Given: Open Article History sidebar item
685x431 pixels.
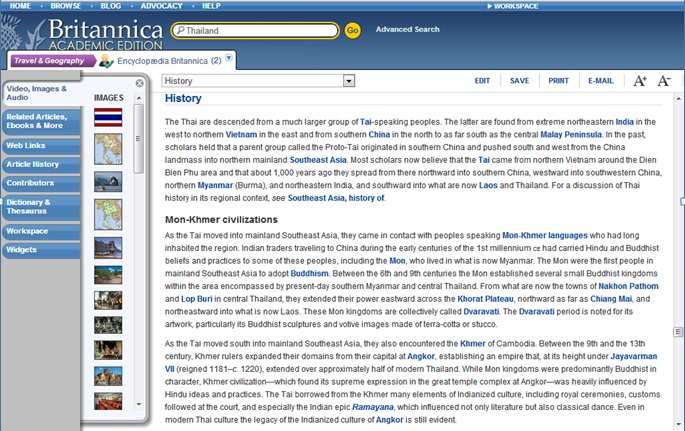Looking at the screenshot, I should coord(41,165).
